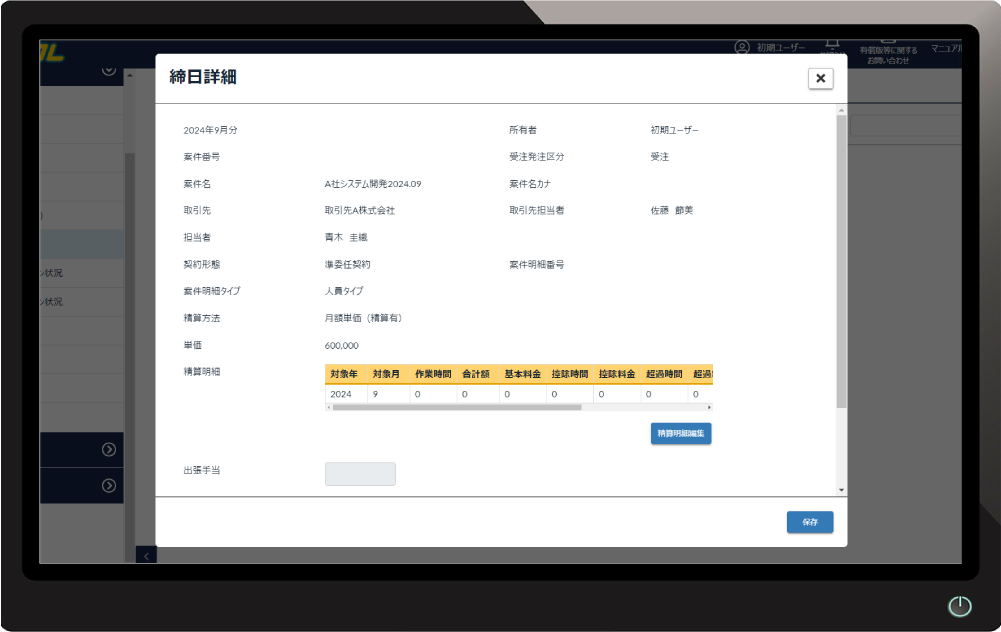Expand the upper dark sidebar section chevron

click(x=108, y=450)
